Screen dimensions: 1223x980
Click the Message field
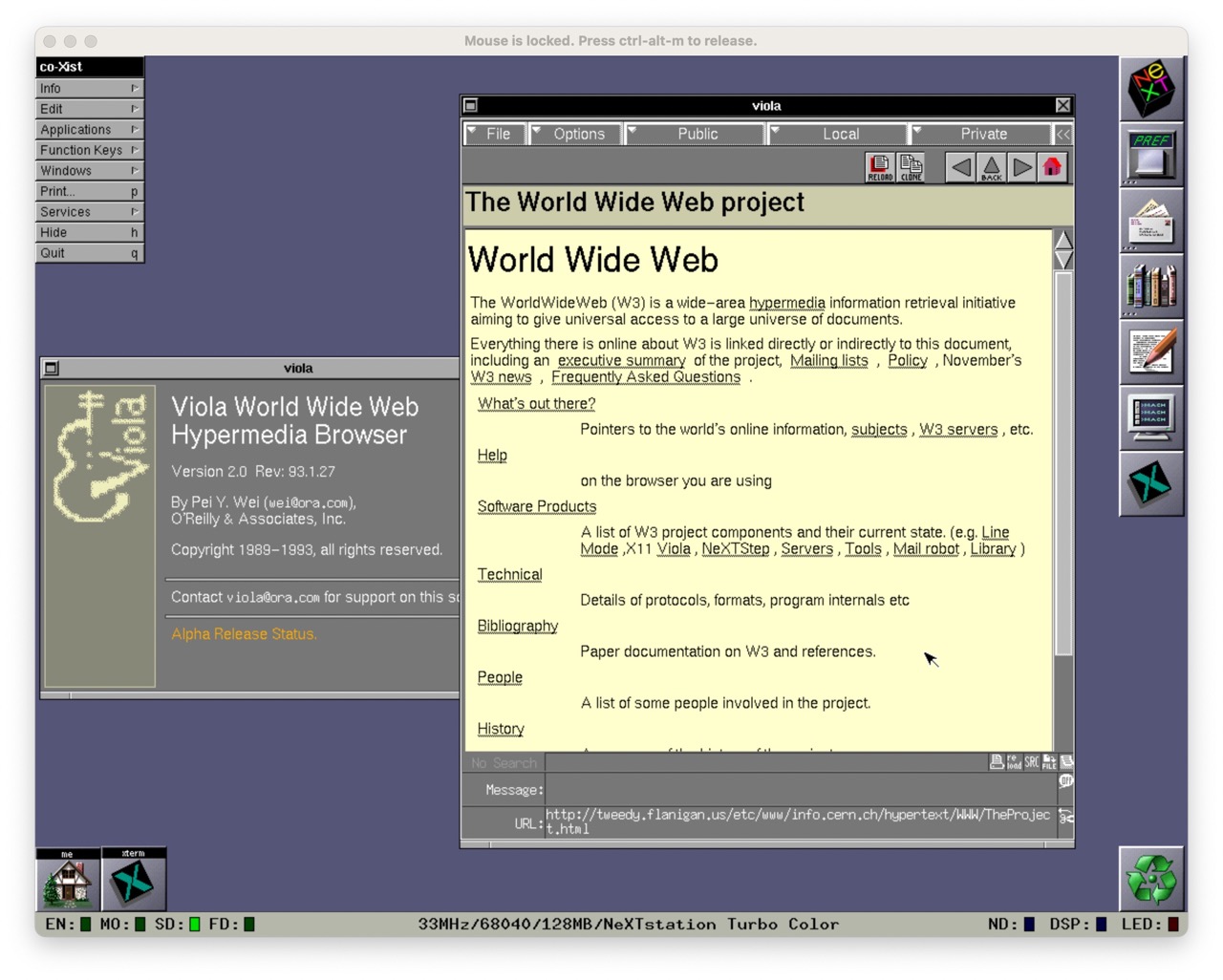click(x=800, y=790)
